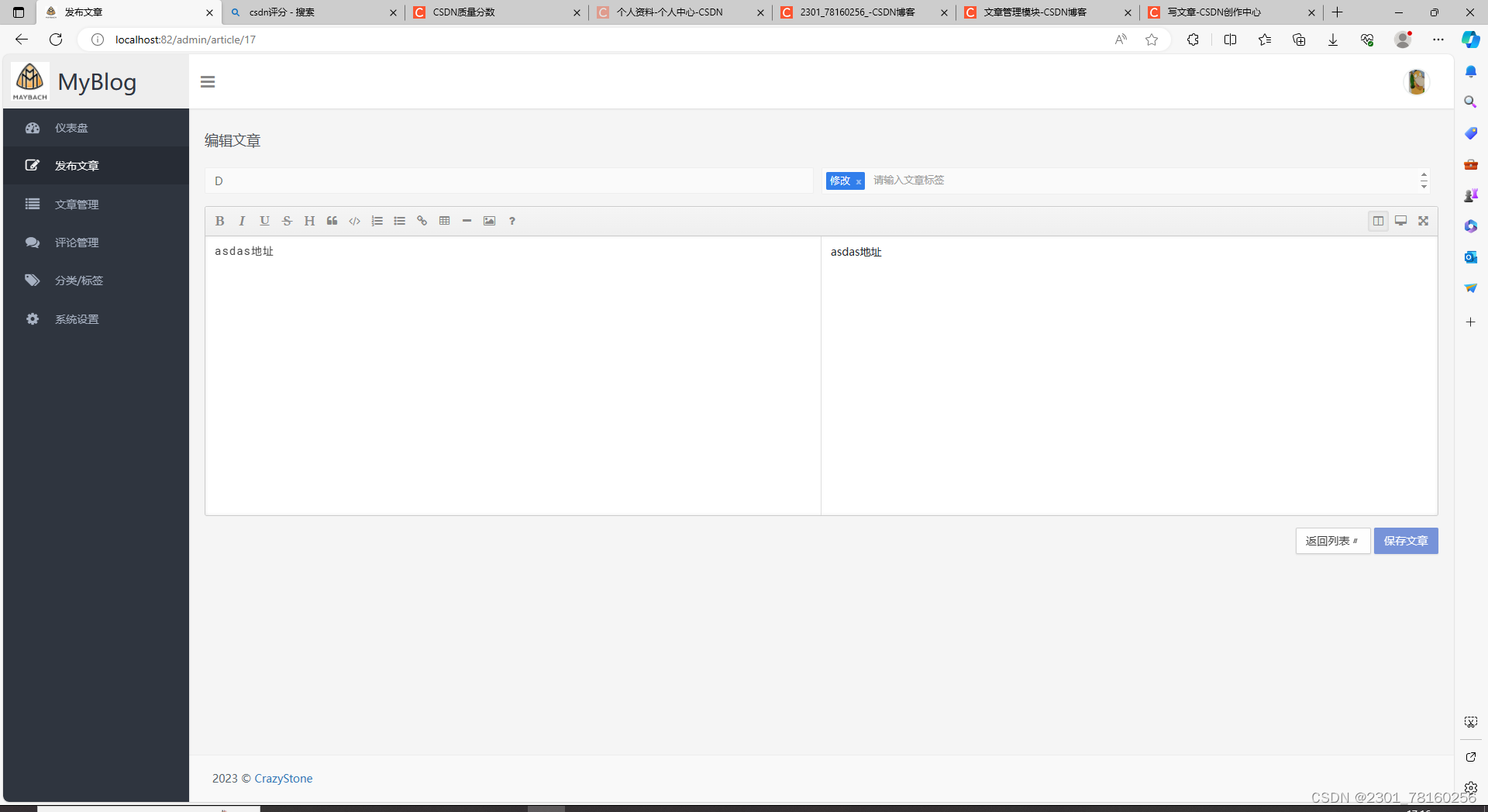Image resolution: width=1488 pixels, height=812 pixels.
Task: Insert ordered list in editor
Action: pos(377,221)
